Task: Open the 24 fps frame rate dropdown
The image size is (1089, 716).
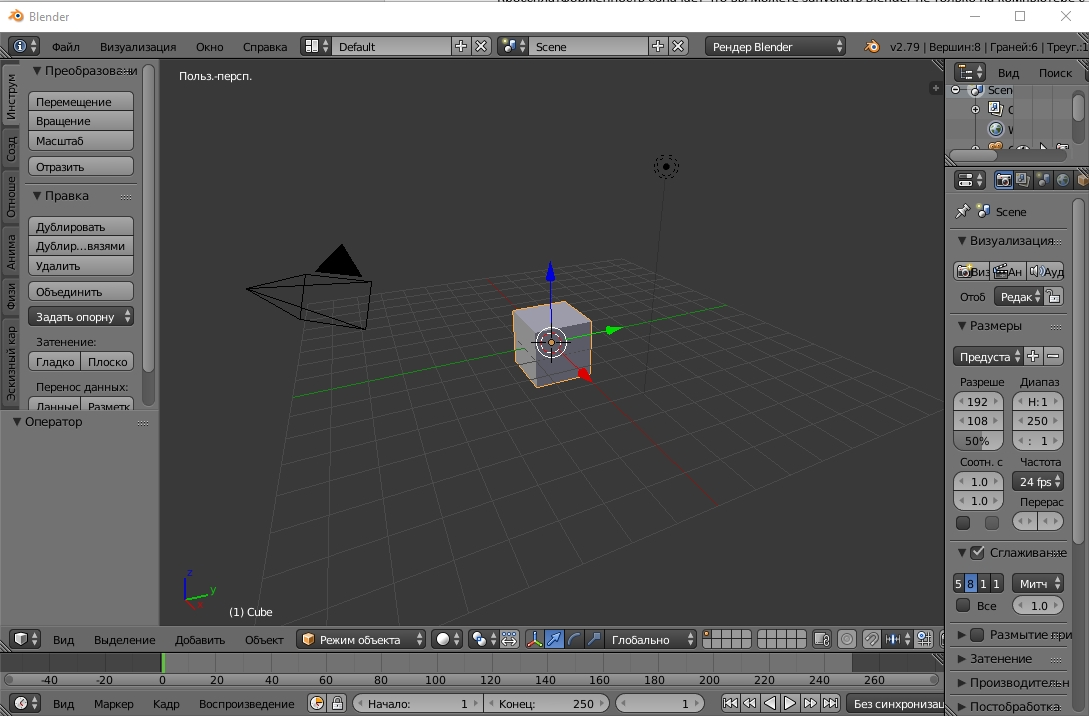Action: click(x=1038, y=482)
